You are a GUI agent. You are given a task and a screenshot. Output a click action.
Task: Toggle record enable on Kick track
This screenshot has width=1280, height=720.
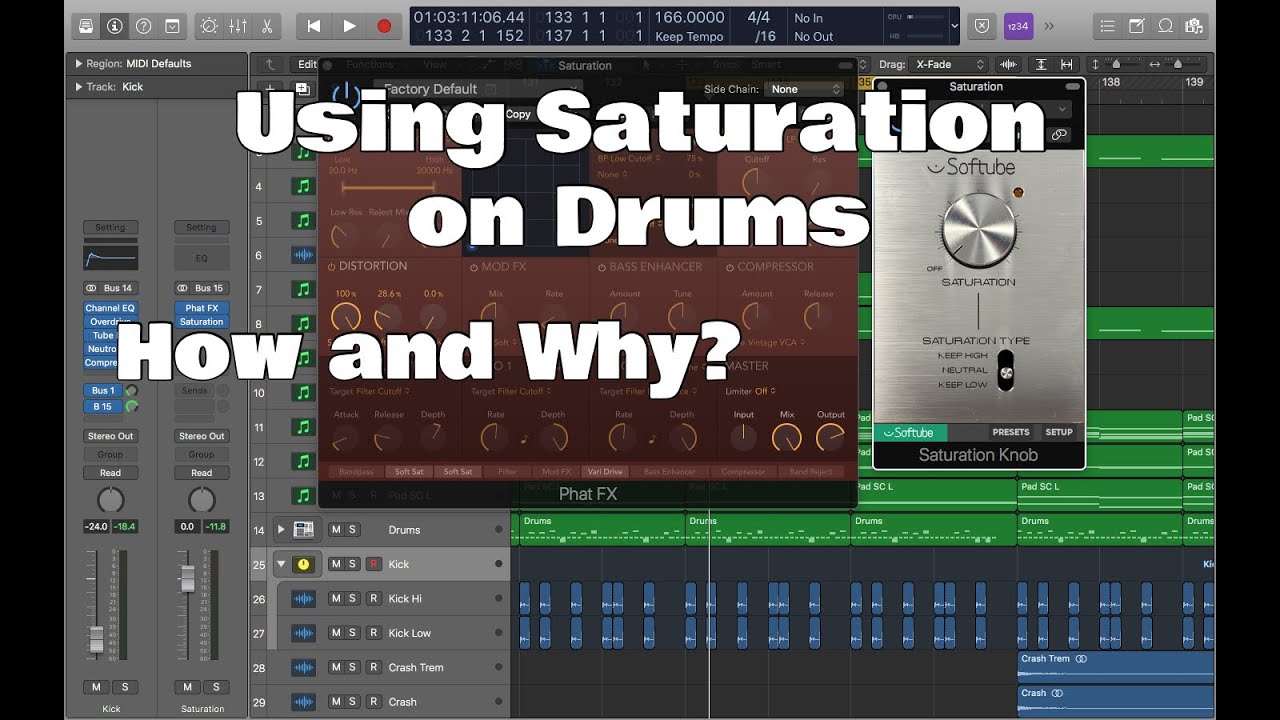pyautogui.click(x=373, y=564)
